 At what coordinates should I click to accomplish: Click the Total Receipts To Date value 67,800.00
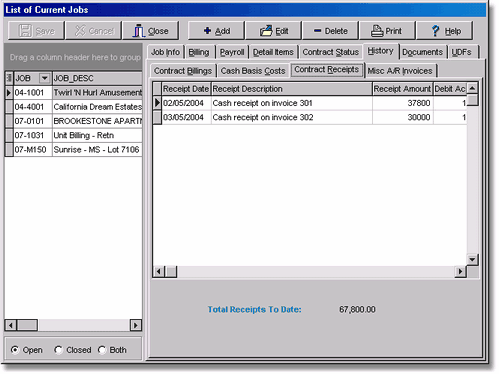point(357,310)
